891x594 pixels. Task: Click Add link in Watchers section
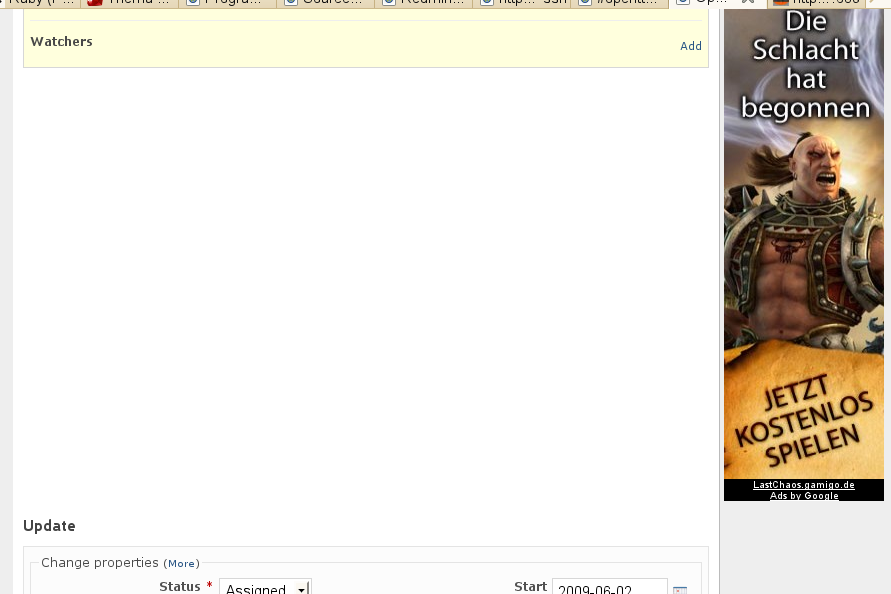click(690, 46)
